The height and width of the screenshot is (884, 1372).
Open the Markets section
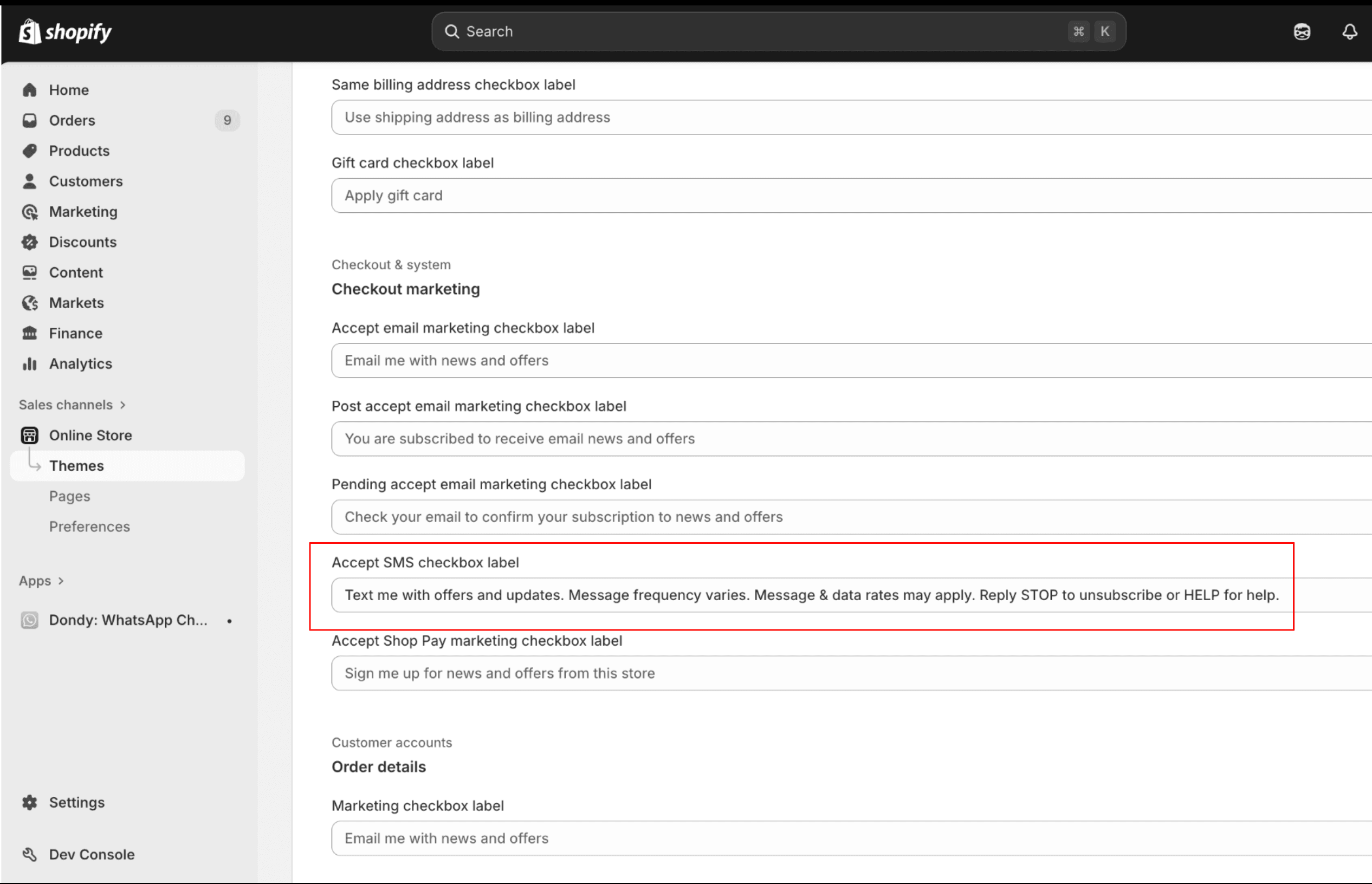(77, 302)
